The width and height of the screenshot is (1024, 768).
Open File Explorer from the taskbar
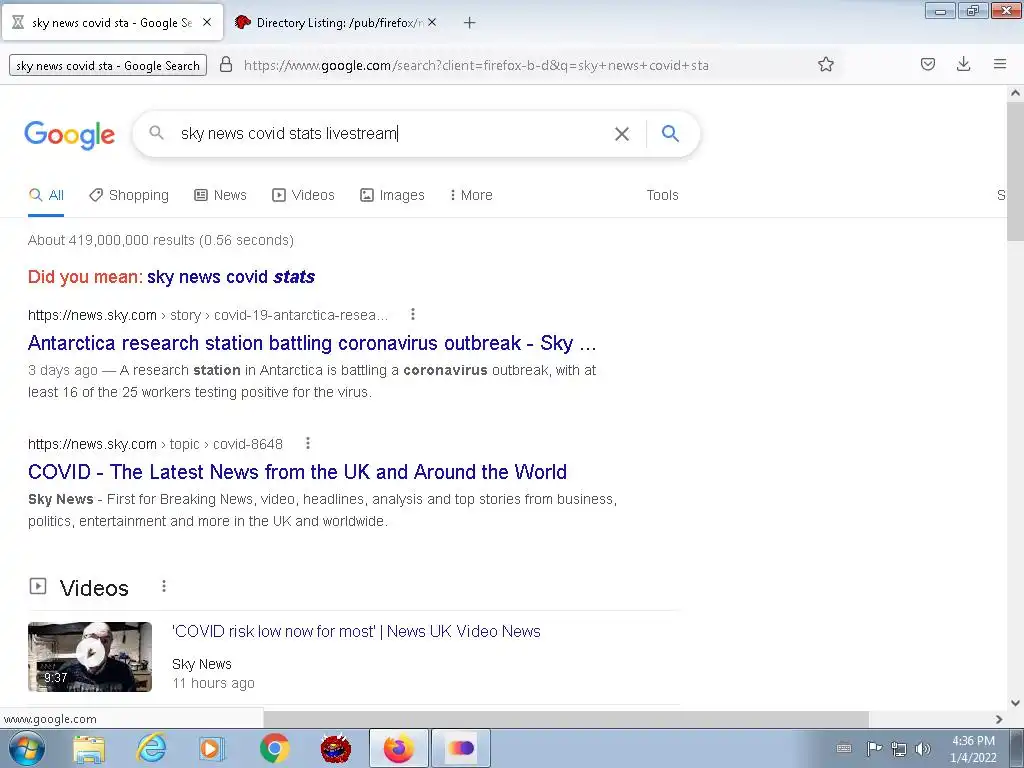[x=89, y=748]
